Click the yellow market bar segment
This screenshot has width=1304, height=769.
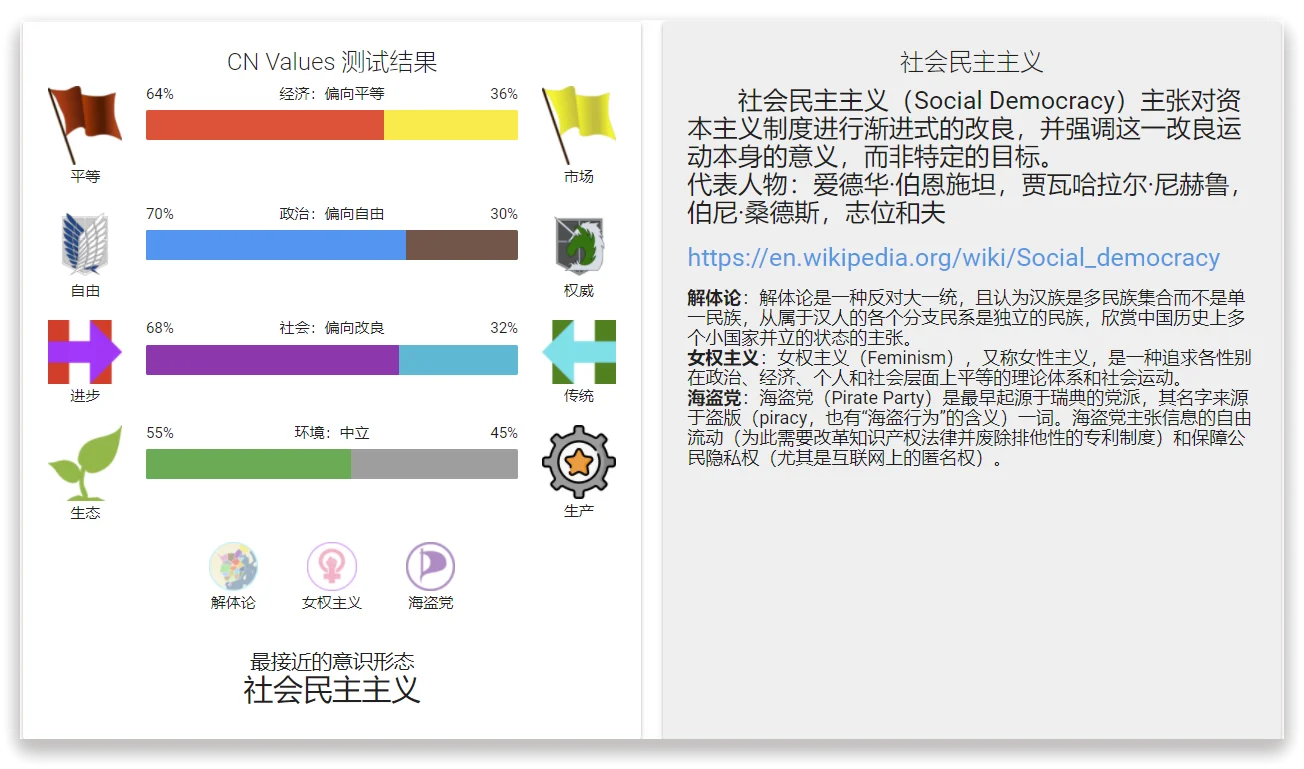pyautogui.click(x=450, y=125)
